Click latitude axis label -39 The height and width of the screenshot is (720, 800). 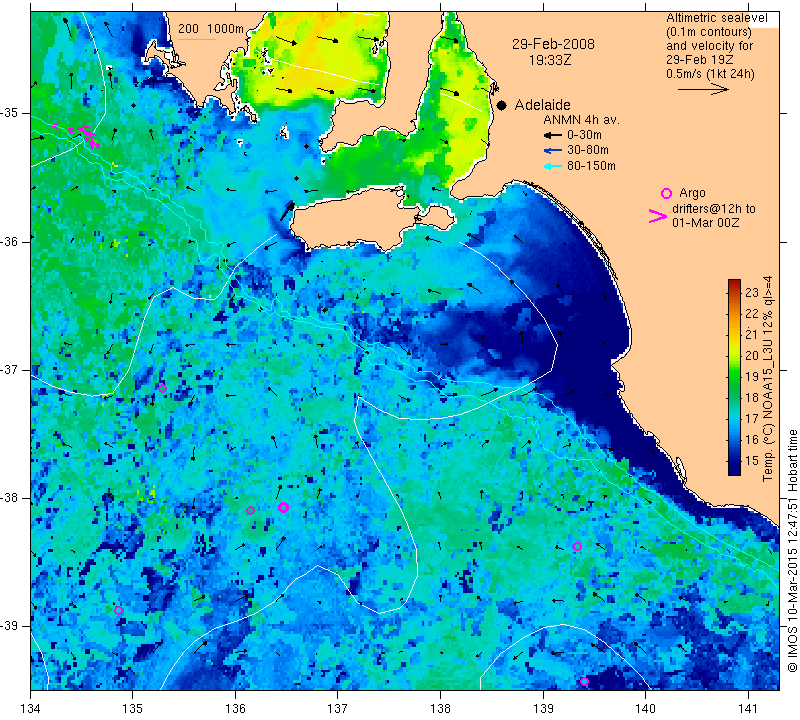10,626
